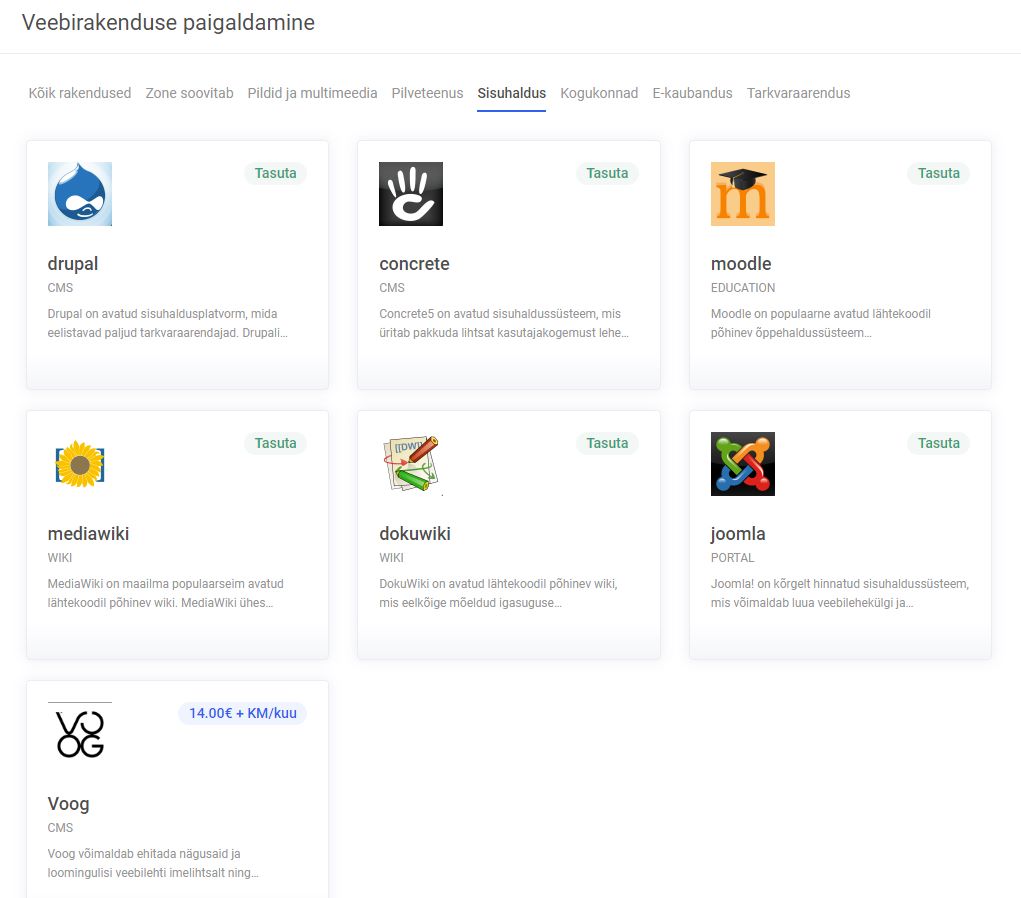Viewport: 1021px width, 898px height.
Task: Switch to the Kõik rakendused tab
Action: point(79,93)
